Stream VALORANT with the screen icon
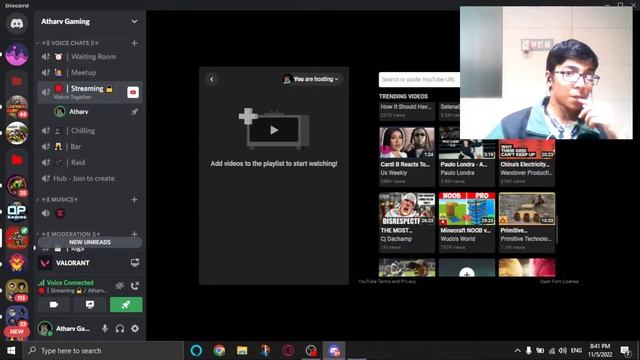The image size is (640, 360). 135,263
